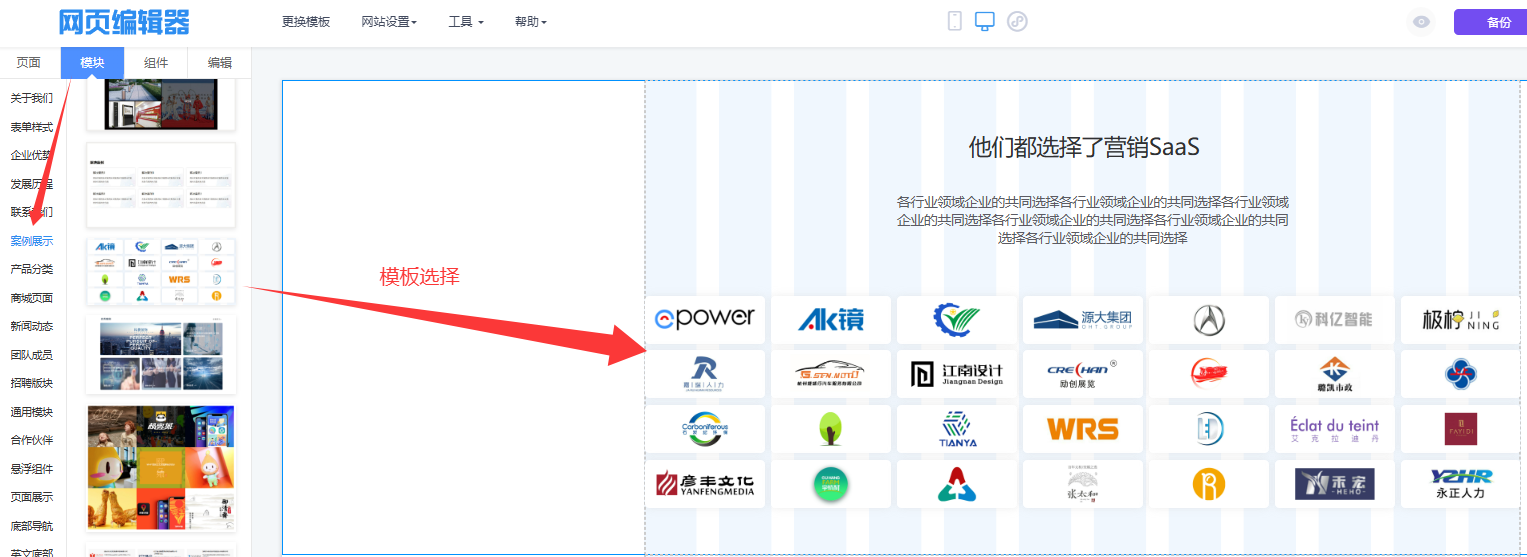Click the blue R 人力 logo tile
The height and width of the screenshot is (557, 1527).
pos(705,374)
